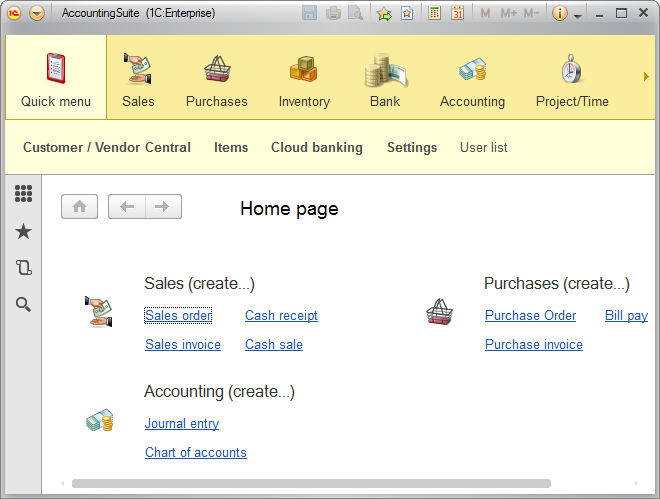Create a Purchase invoice
The image size is (660, 499).
[x=534, y=345]
